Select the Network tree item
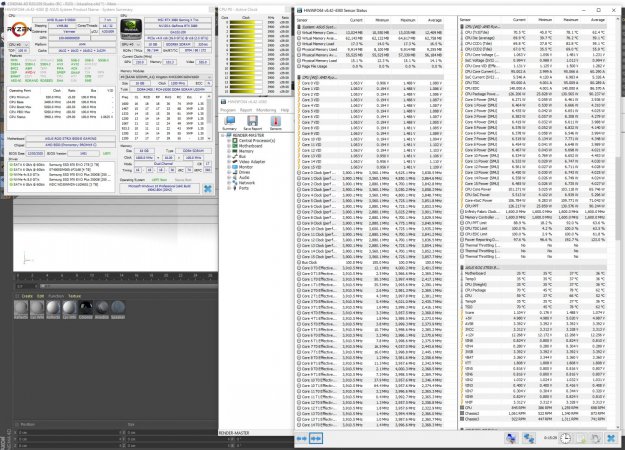The image size is (625, 450). [247, 183]
